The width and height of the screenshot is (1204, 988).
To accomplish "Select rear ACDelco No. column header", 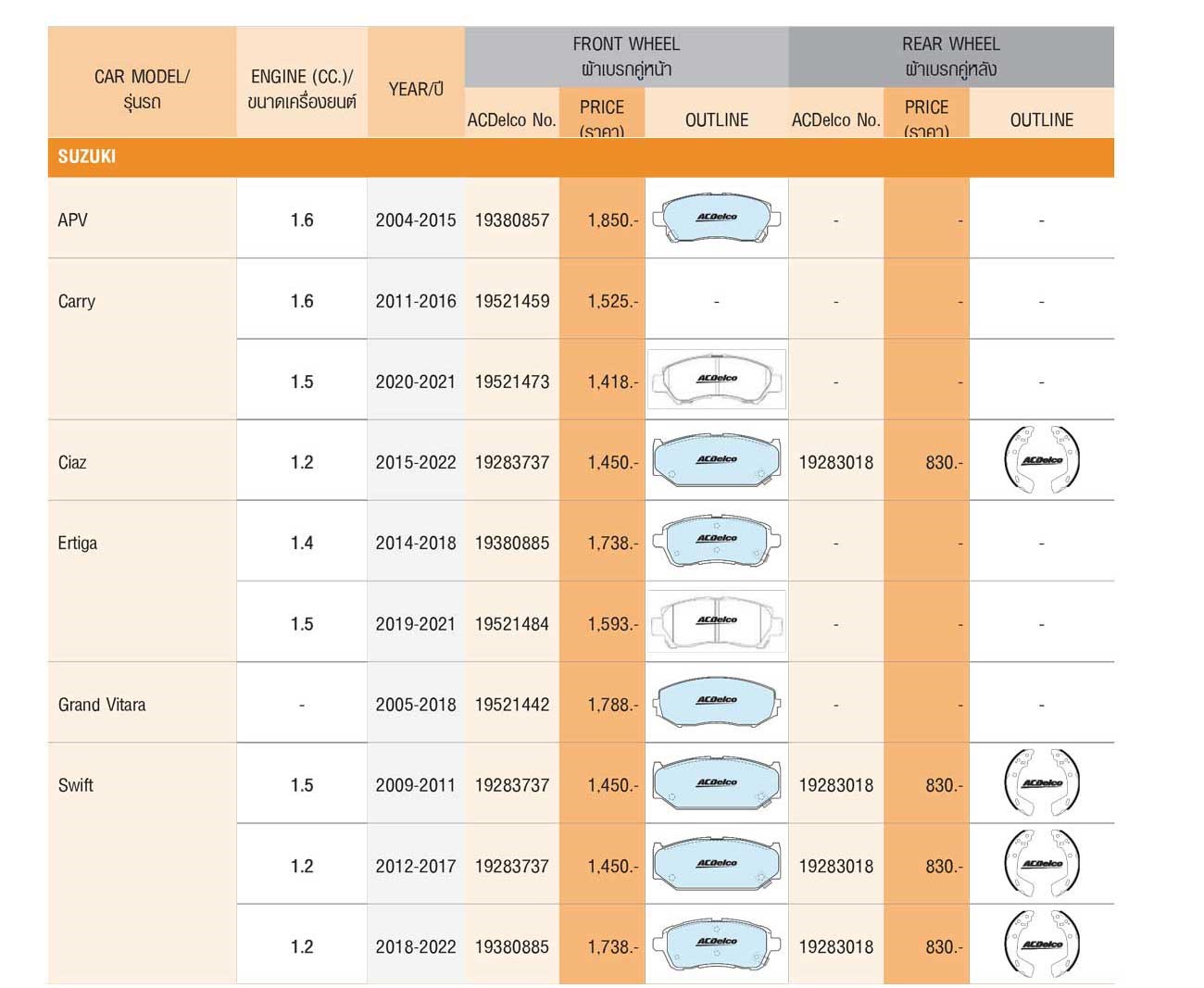I will 835,119.
